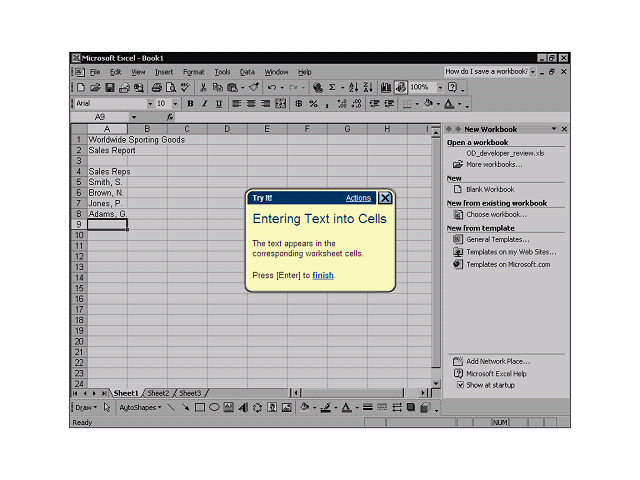This screenshot has width=640, height=480.
Task: Select the Line tool in Drawing toolbar
Action: pyautogui.click(x=171, y=407)
